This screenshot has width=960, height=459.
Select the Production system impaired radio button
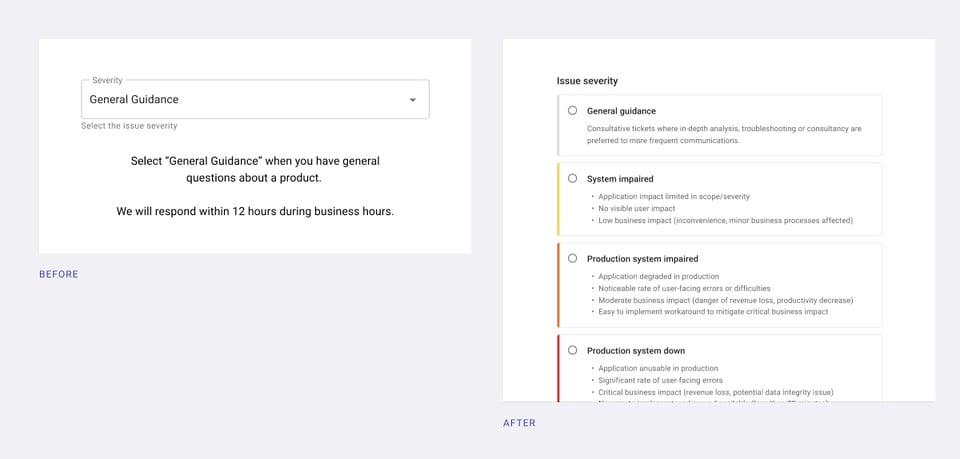click(572, 258)
